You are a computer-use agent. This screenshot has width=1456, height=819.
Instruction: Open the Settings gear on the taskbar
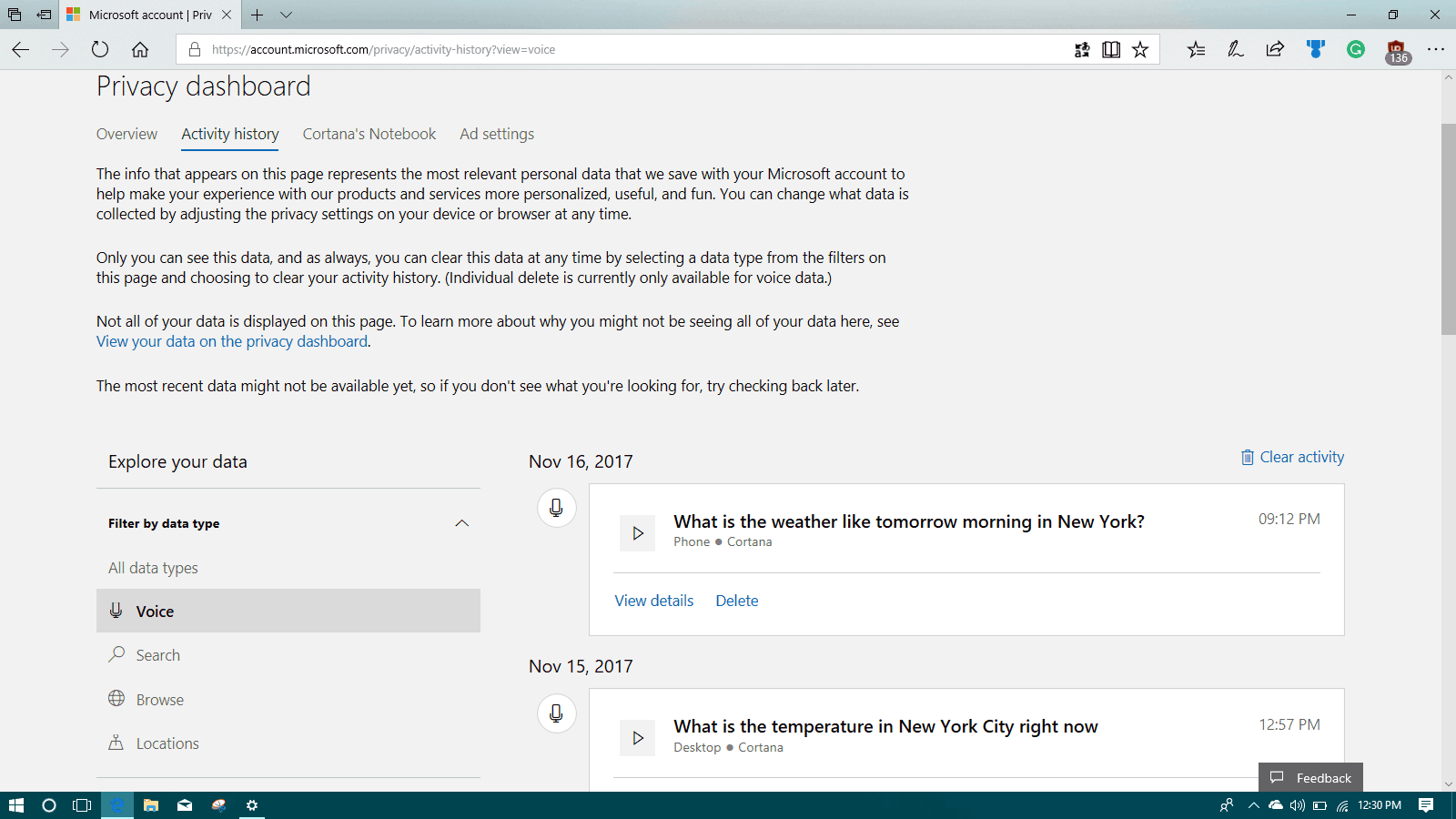click(x=252, y=805)
